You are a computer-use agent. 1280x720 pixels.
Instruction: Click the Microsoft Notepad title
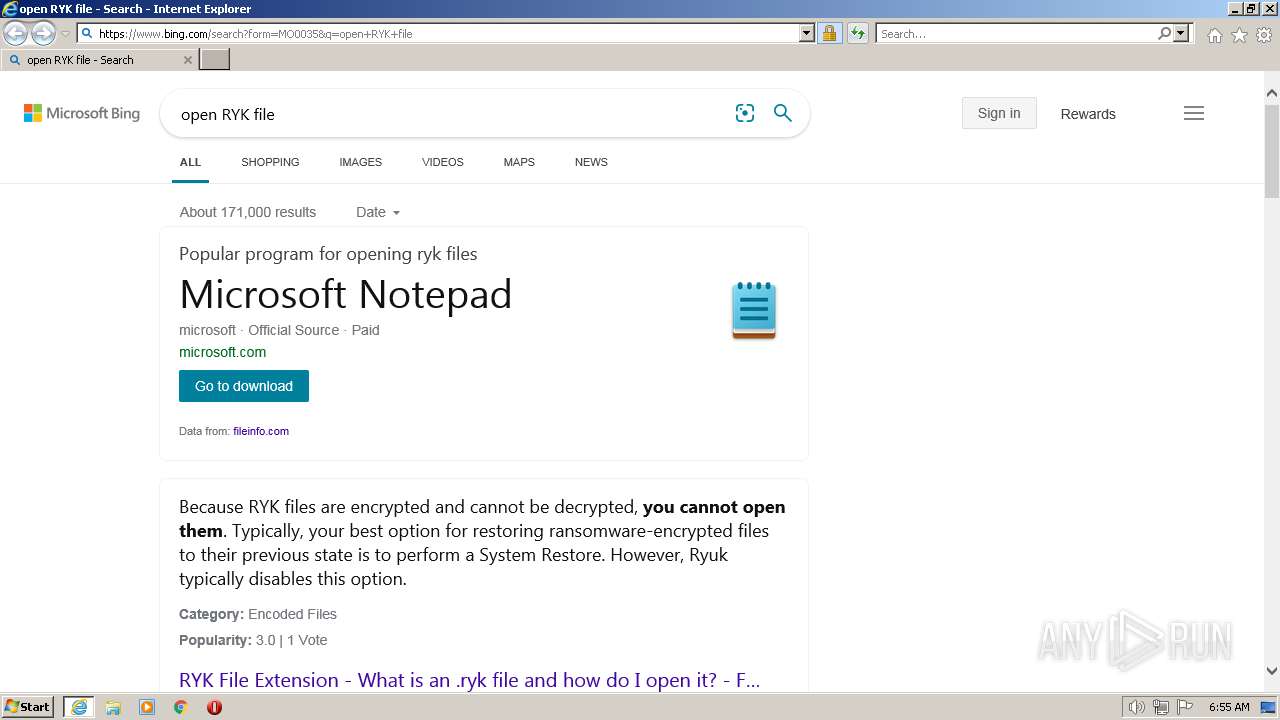(x=346, y=294)
